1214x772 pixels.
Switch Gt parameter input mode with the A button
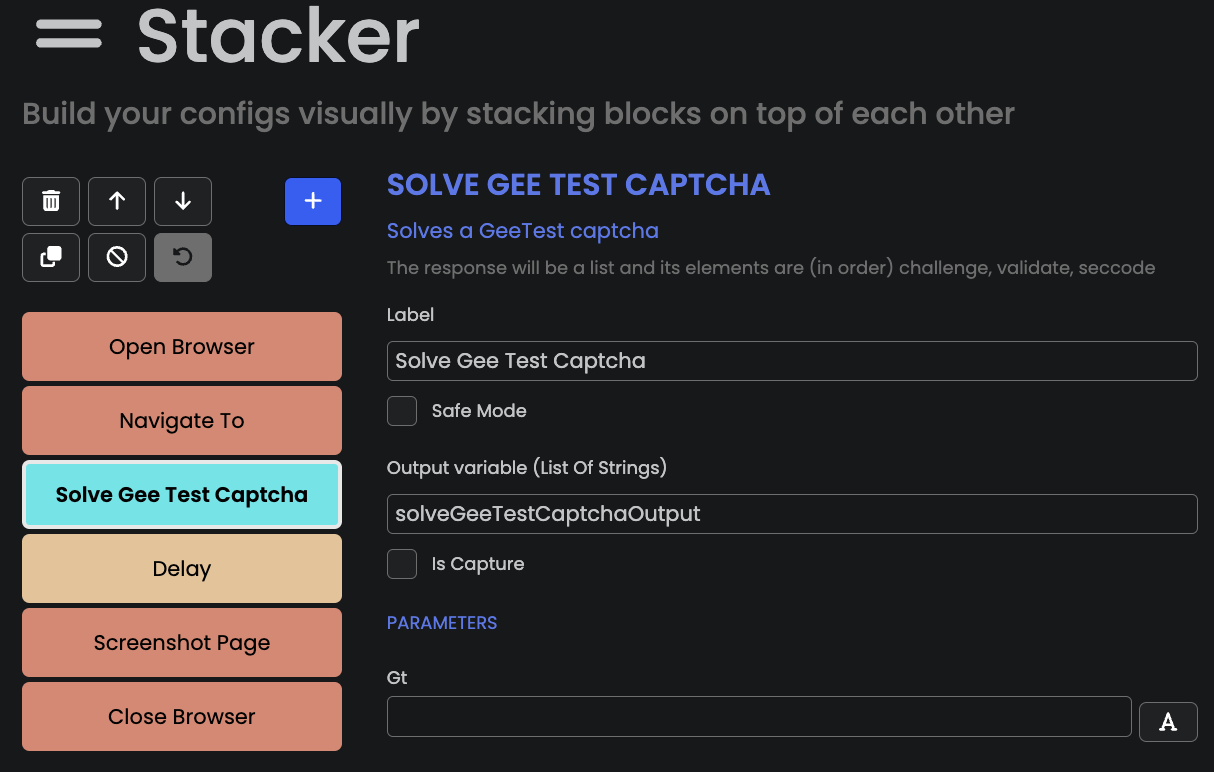click(1168, 721)
